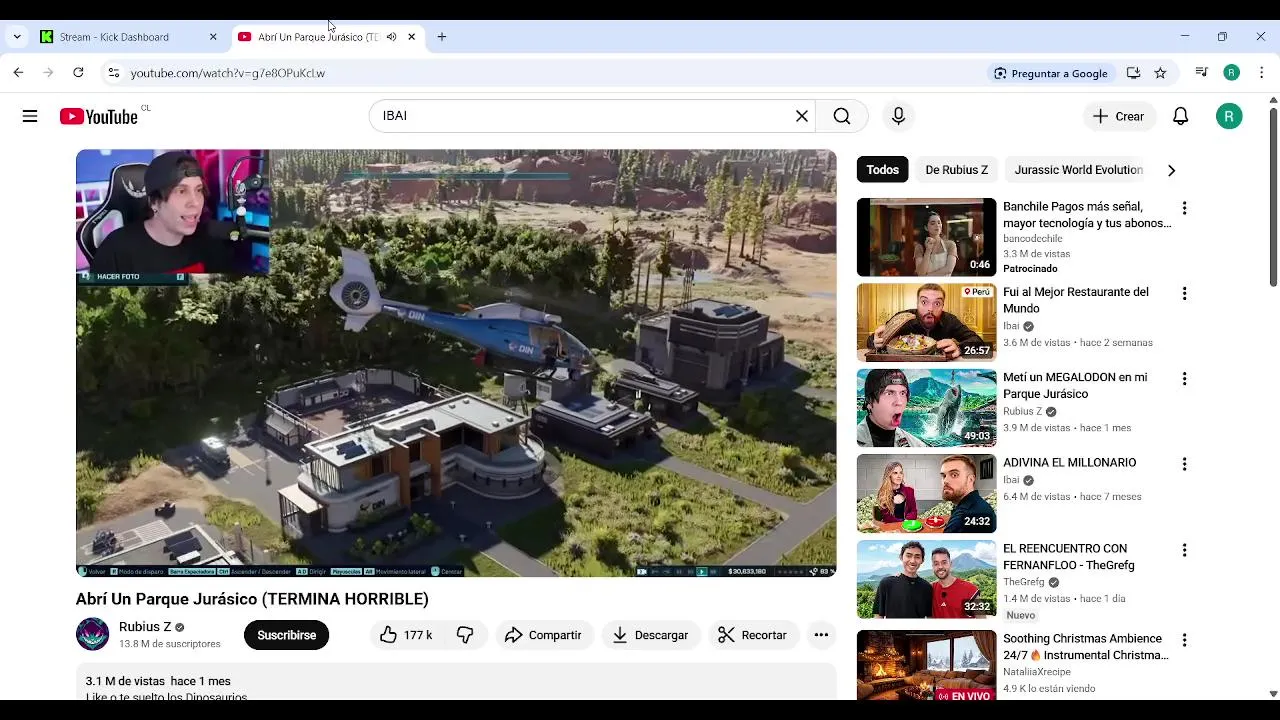The image size is (1280, 720).
Task: Click the TheGrefg channel name
Action: (1024, 582)
